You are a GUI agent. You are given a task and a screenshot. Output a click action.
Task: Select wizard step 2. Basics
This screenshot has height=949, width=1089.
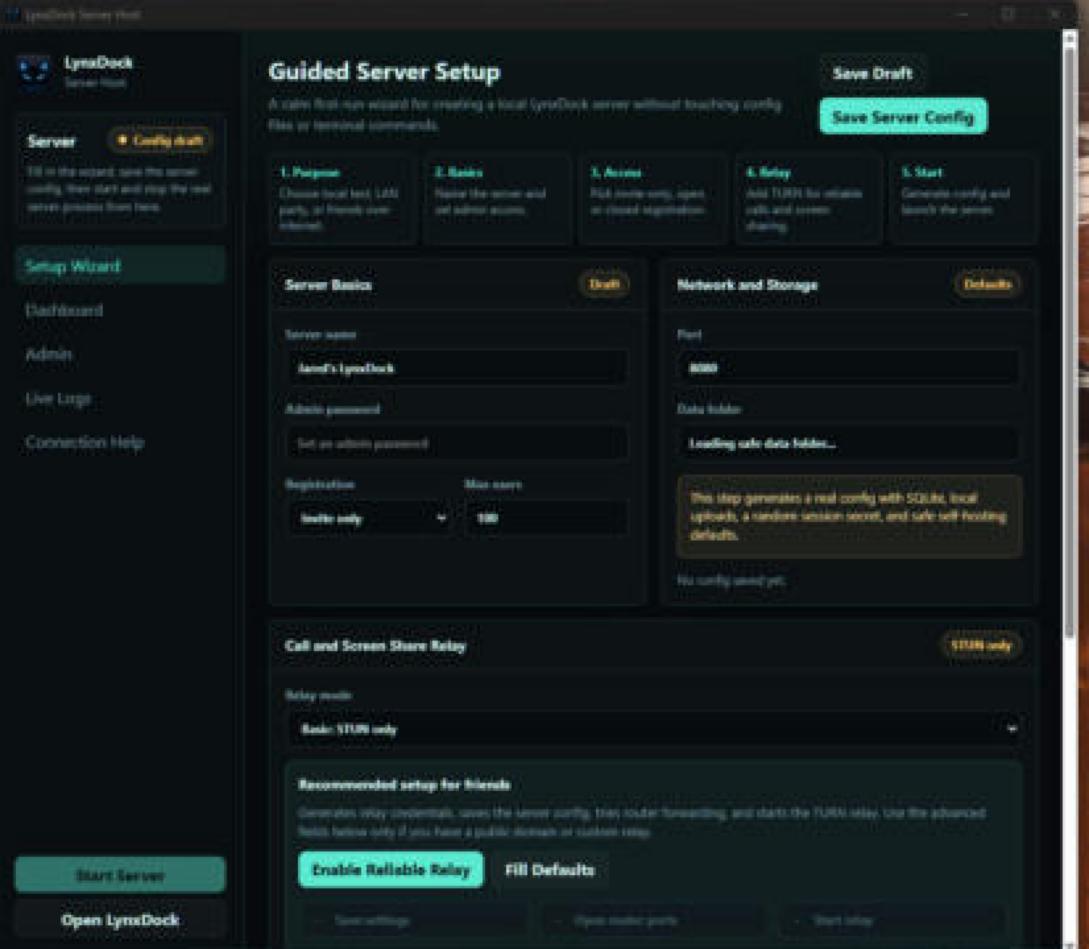(496, 199)
